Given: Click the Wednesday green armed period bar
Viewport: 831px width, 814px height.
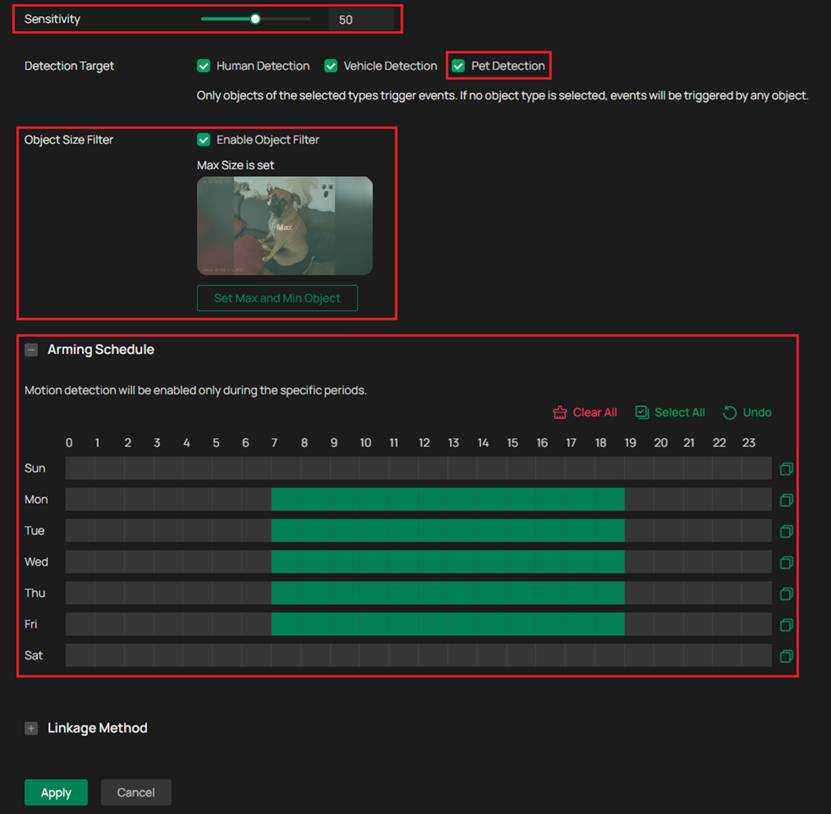Looking at the screenshot, I should (x=448, y=562).
